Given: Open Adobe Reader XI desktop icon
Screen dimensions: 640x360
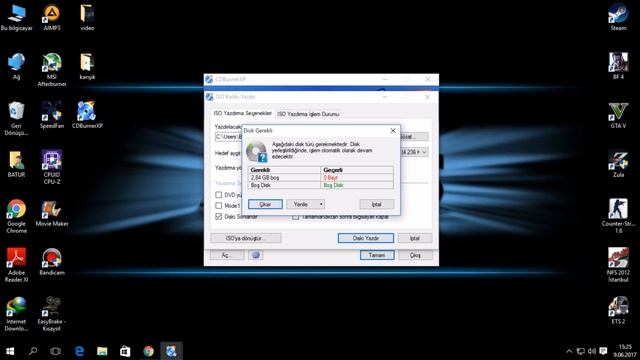Looking at the screenshot, I should 16,265.
